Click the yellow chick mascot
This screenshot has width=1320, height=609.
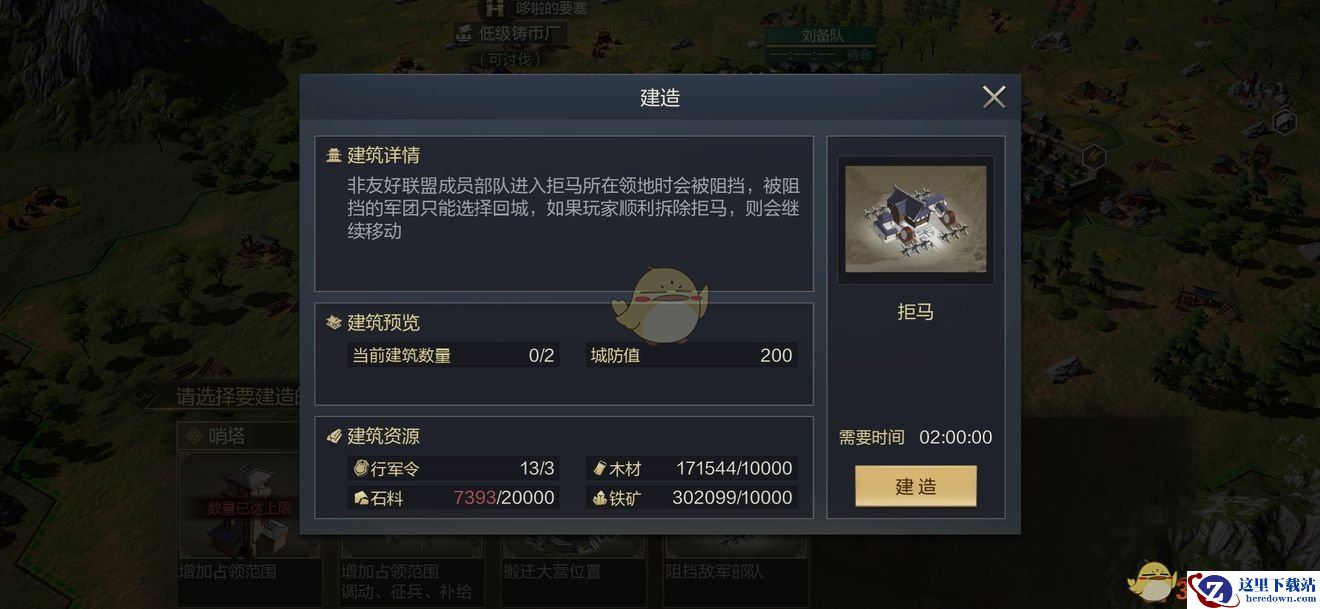[x=660, y=305]
